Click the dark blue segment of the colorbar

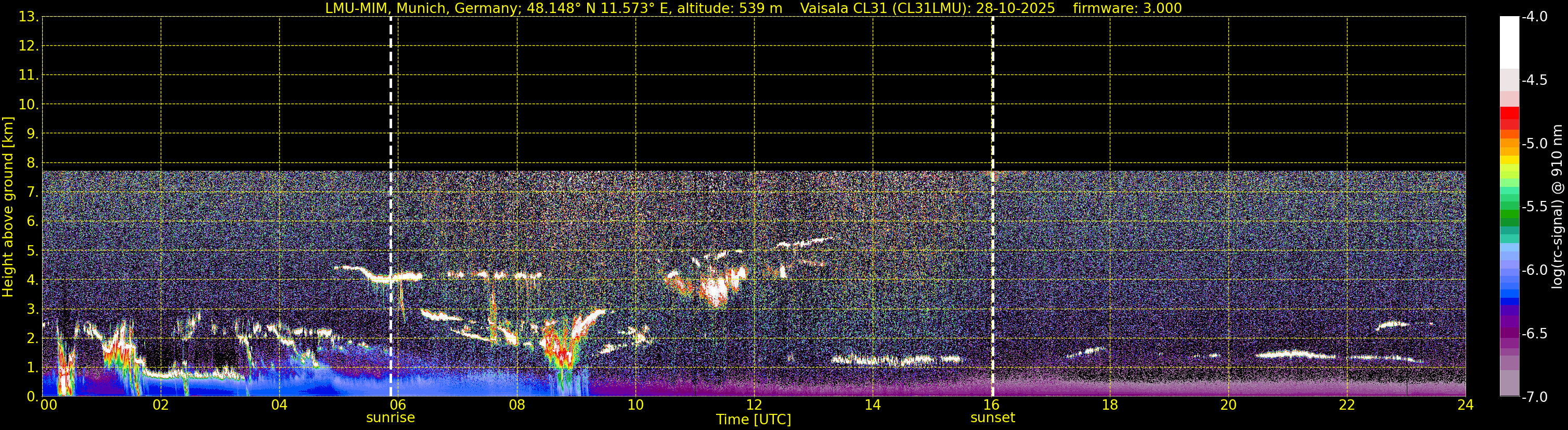(x=1510, y=301)
